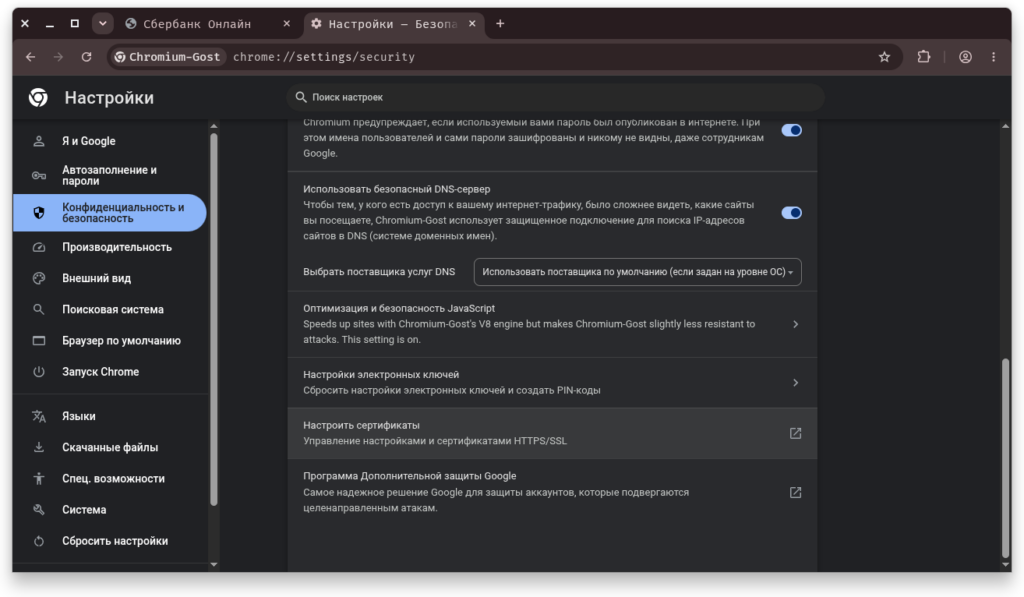Image resolution: width=1024 pixels, height=597 pixels.
Task: Click main page scrollbar up arrow
Action: tap(1006, 126)
